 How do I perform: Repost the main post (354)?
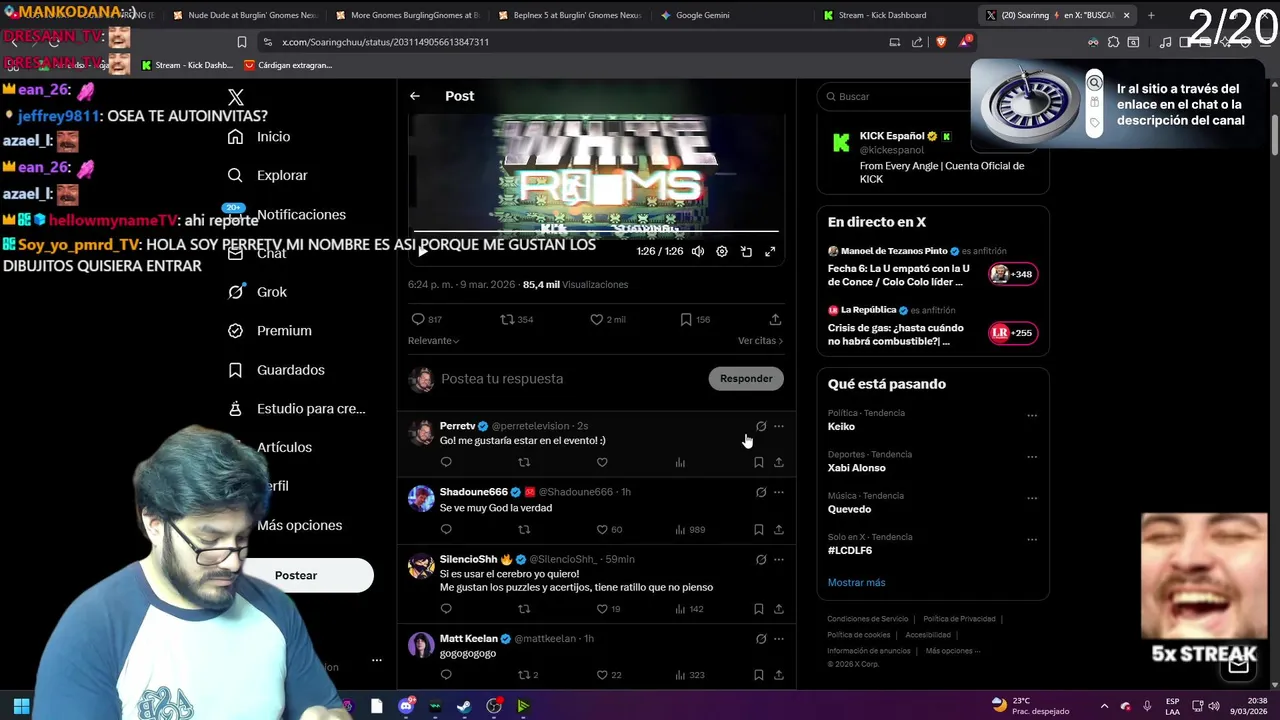click(x=517, y=319)
